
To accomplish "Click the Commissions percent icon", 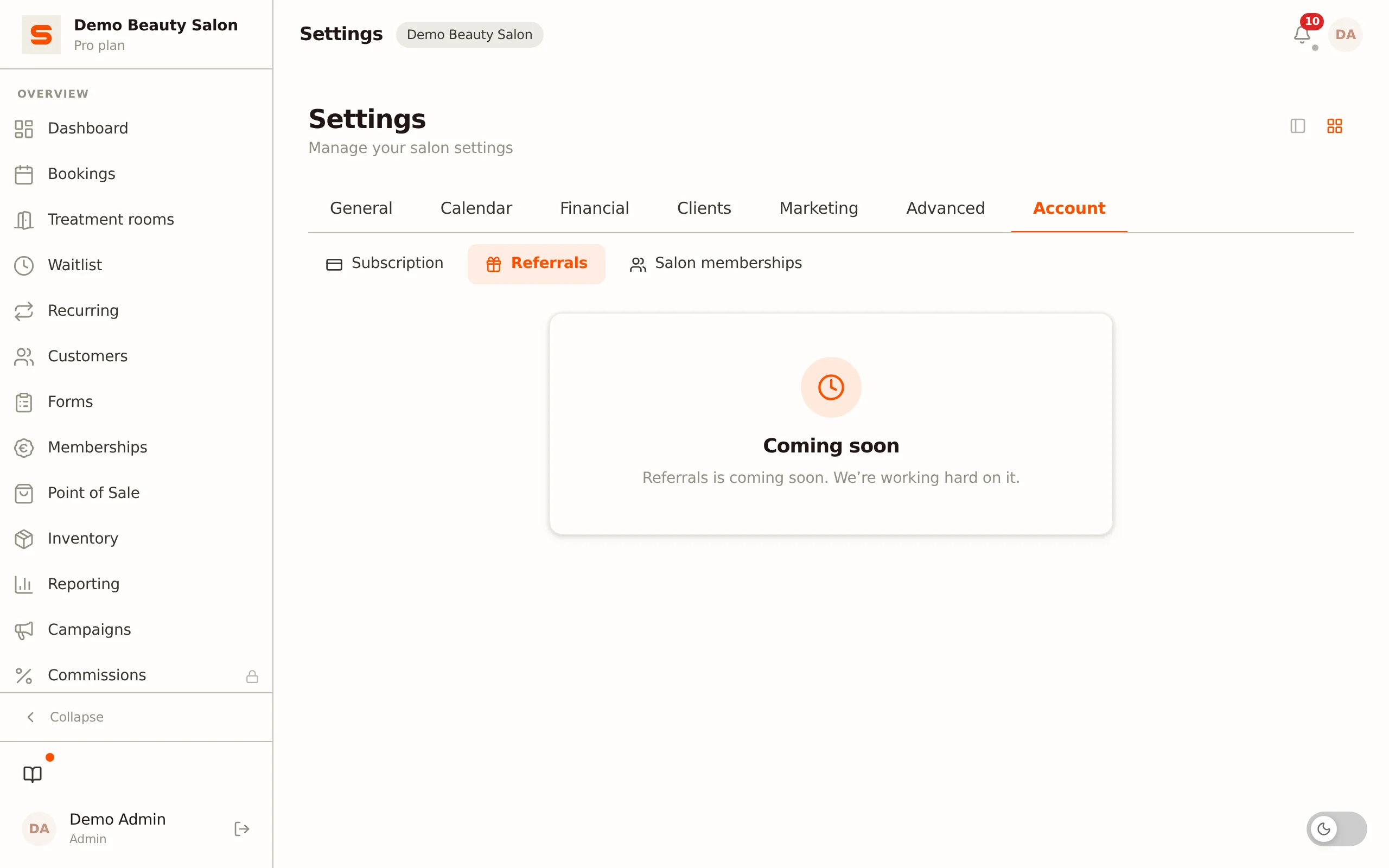I will pyautogui.click(x=23, y=676).
